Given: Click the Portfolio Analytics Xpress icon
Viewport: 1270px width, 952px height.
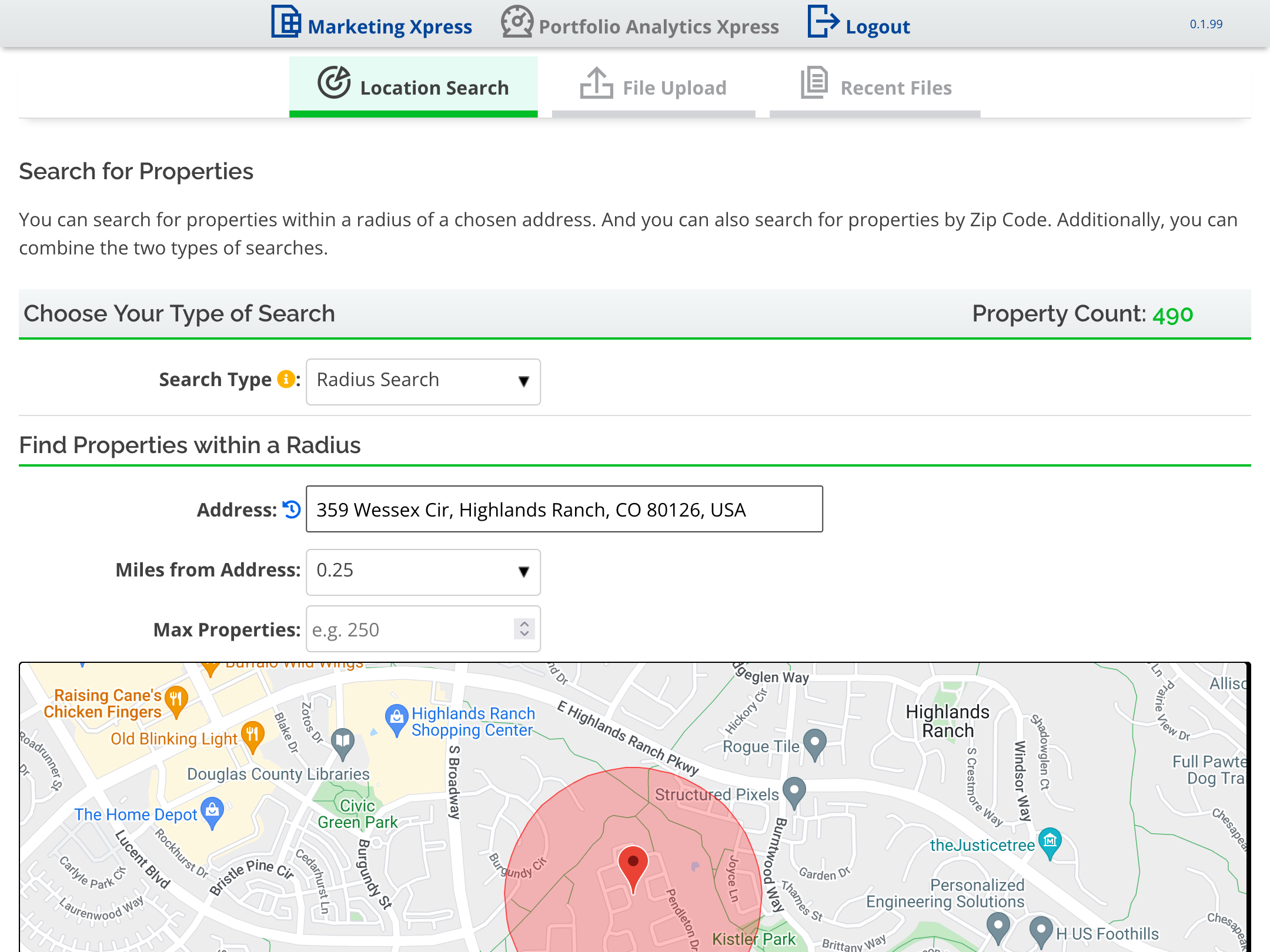Looking at the screenshot, I should (x=516, y=25).
